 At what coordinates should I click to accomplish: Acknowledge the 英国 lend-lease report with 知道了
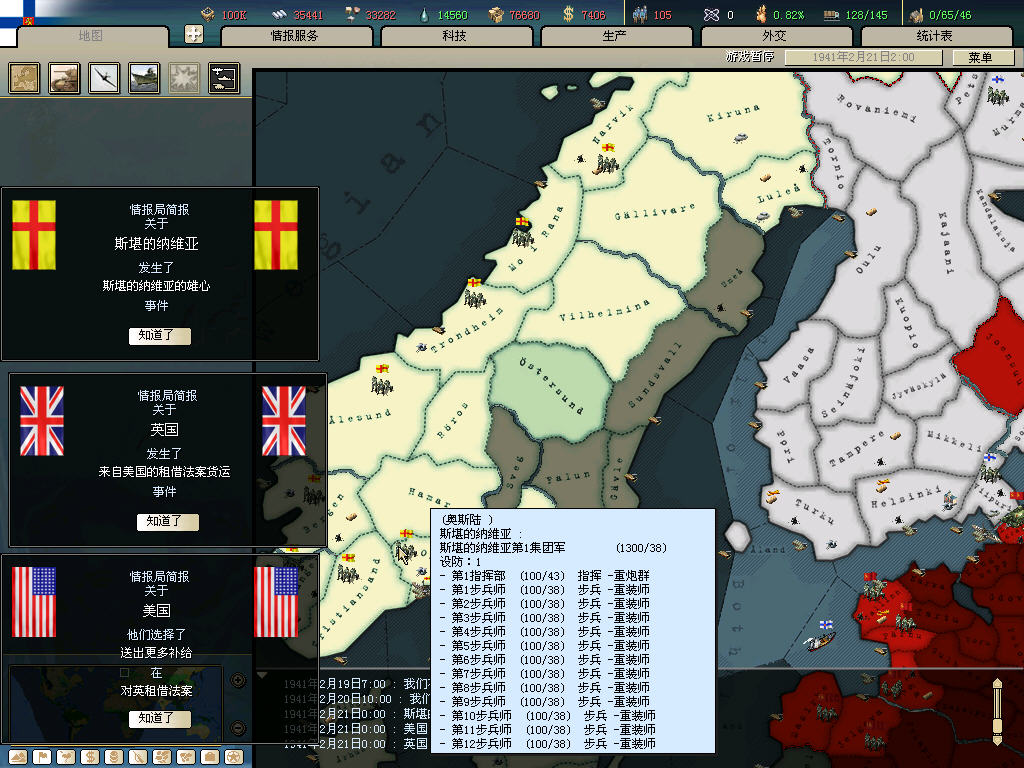coord(168,522)
